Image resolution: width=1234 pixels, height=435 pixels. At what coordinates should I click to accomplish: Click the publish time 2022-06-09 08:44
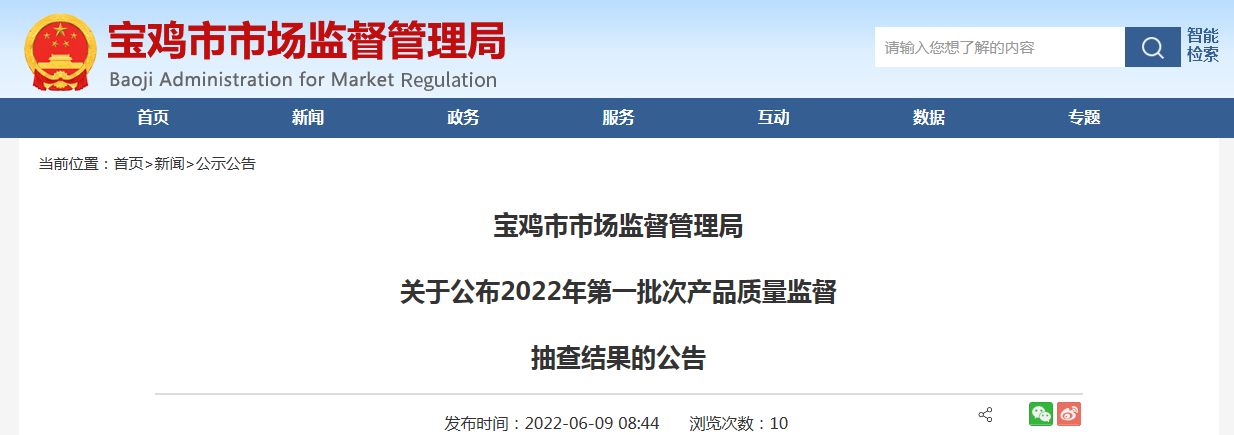[x=592, y=423]
